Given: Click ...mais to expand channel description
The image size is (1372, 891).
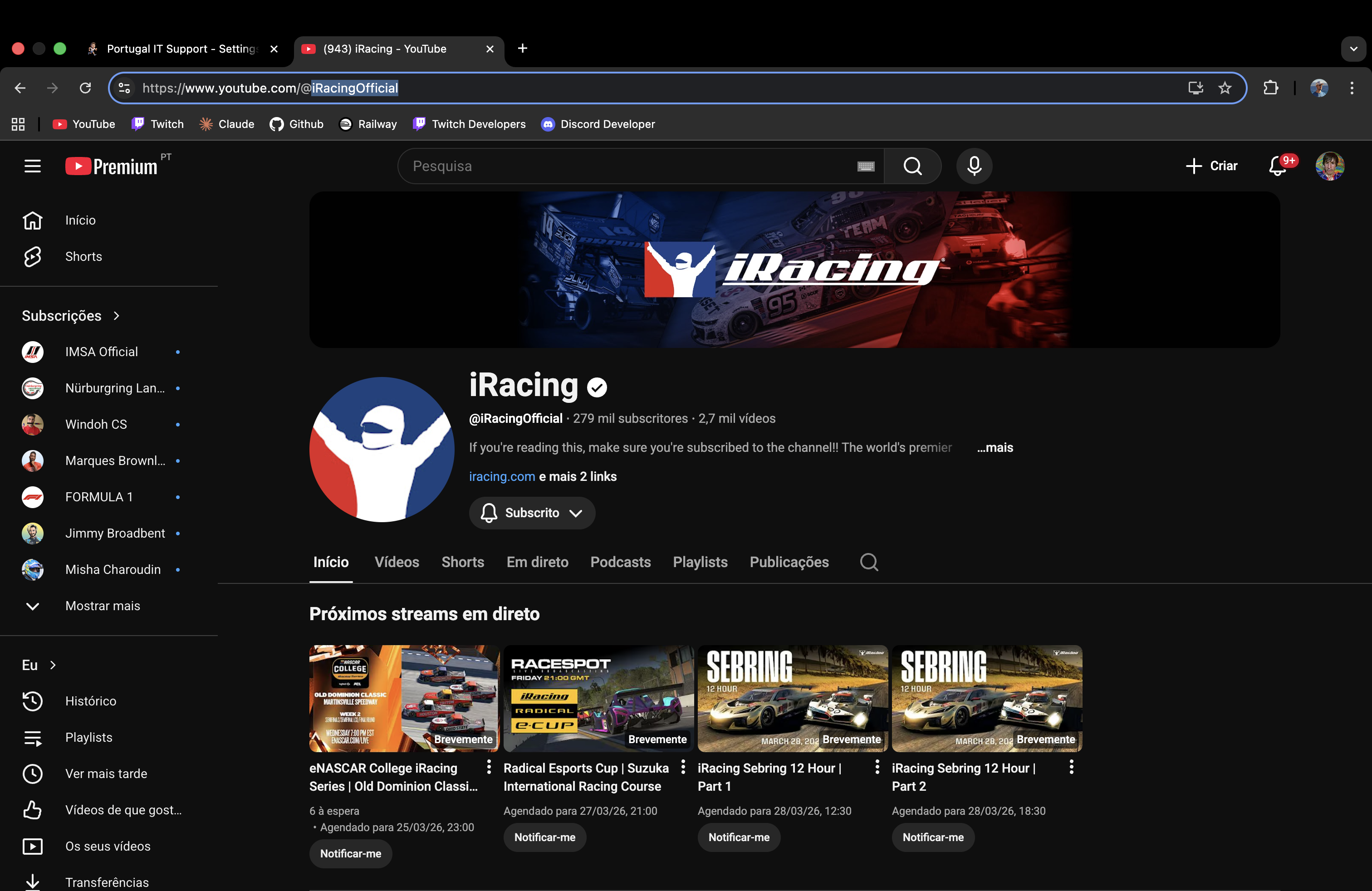Looking at the screenshot, I should pos(995,447).
